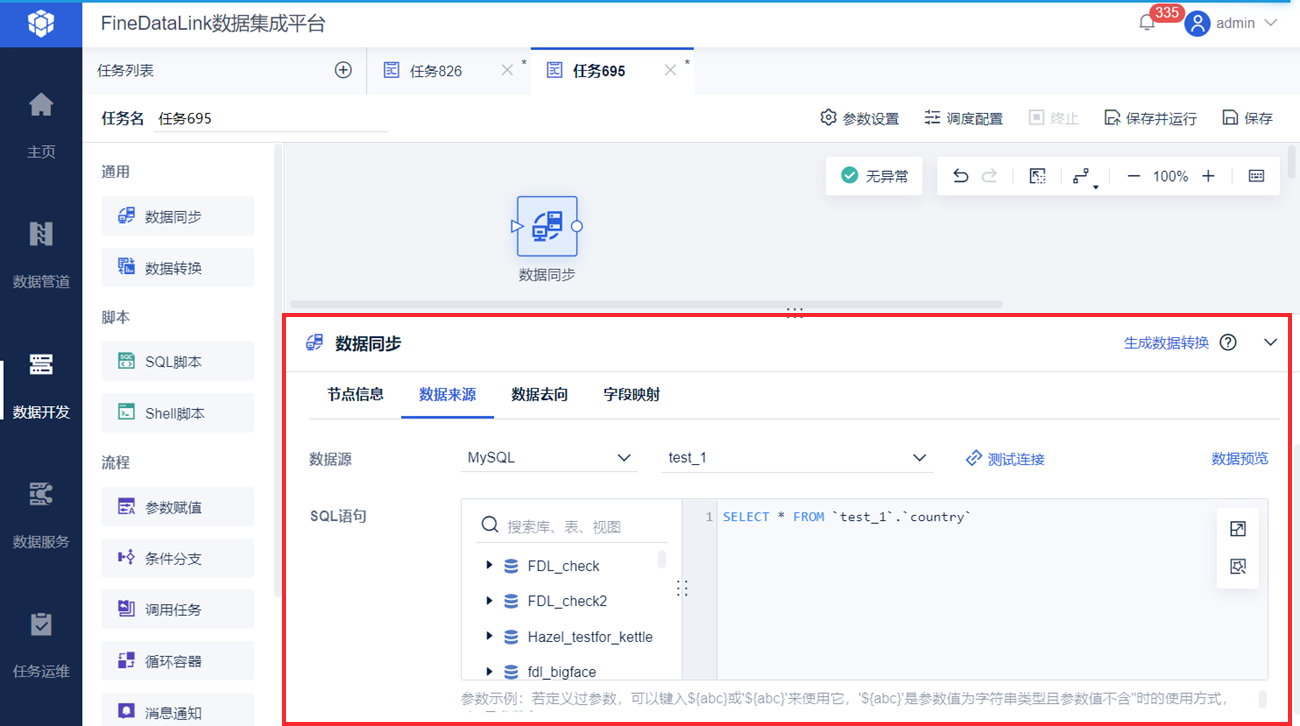1300x726 pixels.
Task: Add a SQL脚本 node from the palette
Action: (178, 362)
